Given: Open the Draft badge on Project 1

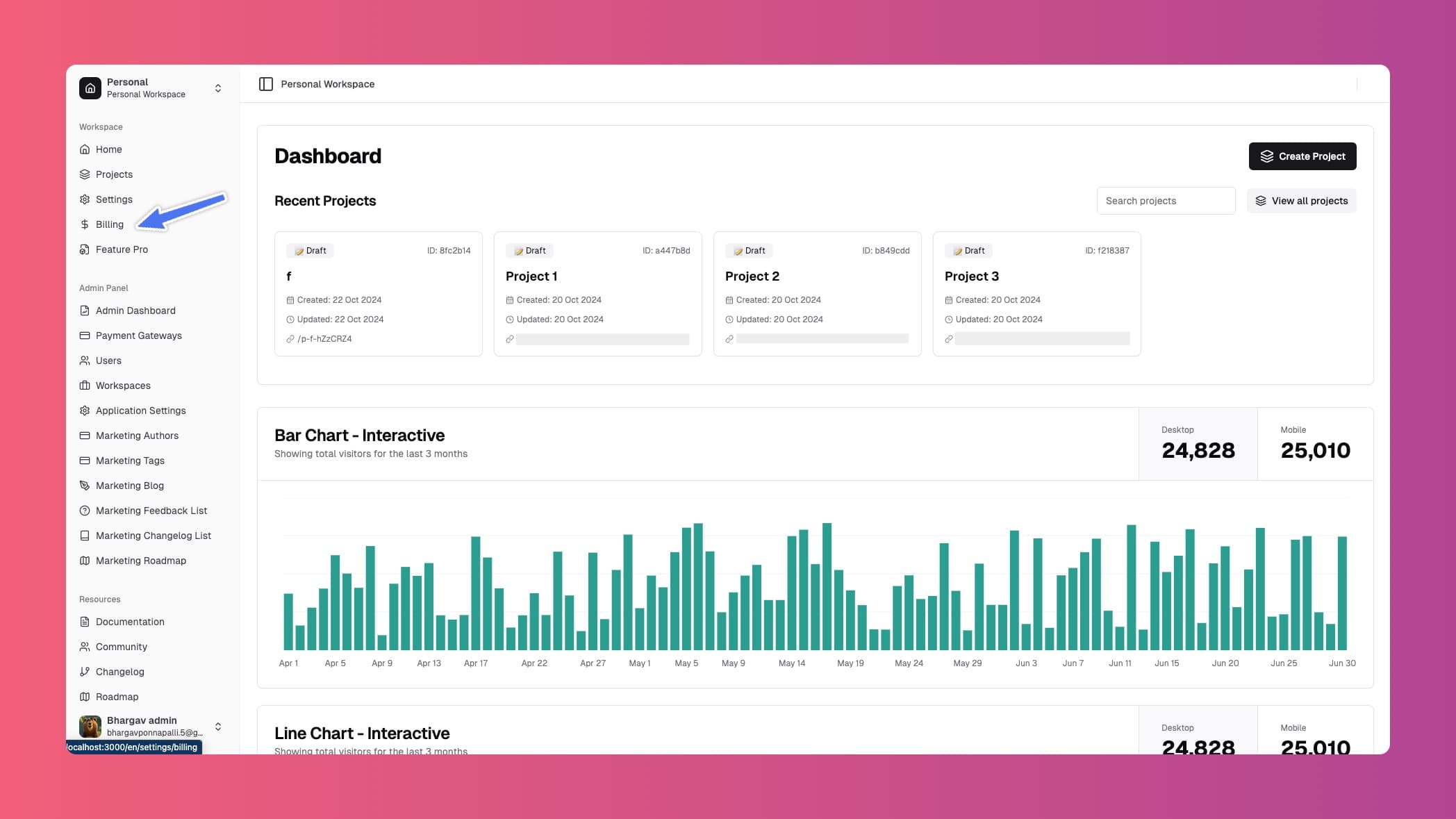Looking at the screenshot, I should (529, 250).
